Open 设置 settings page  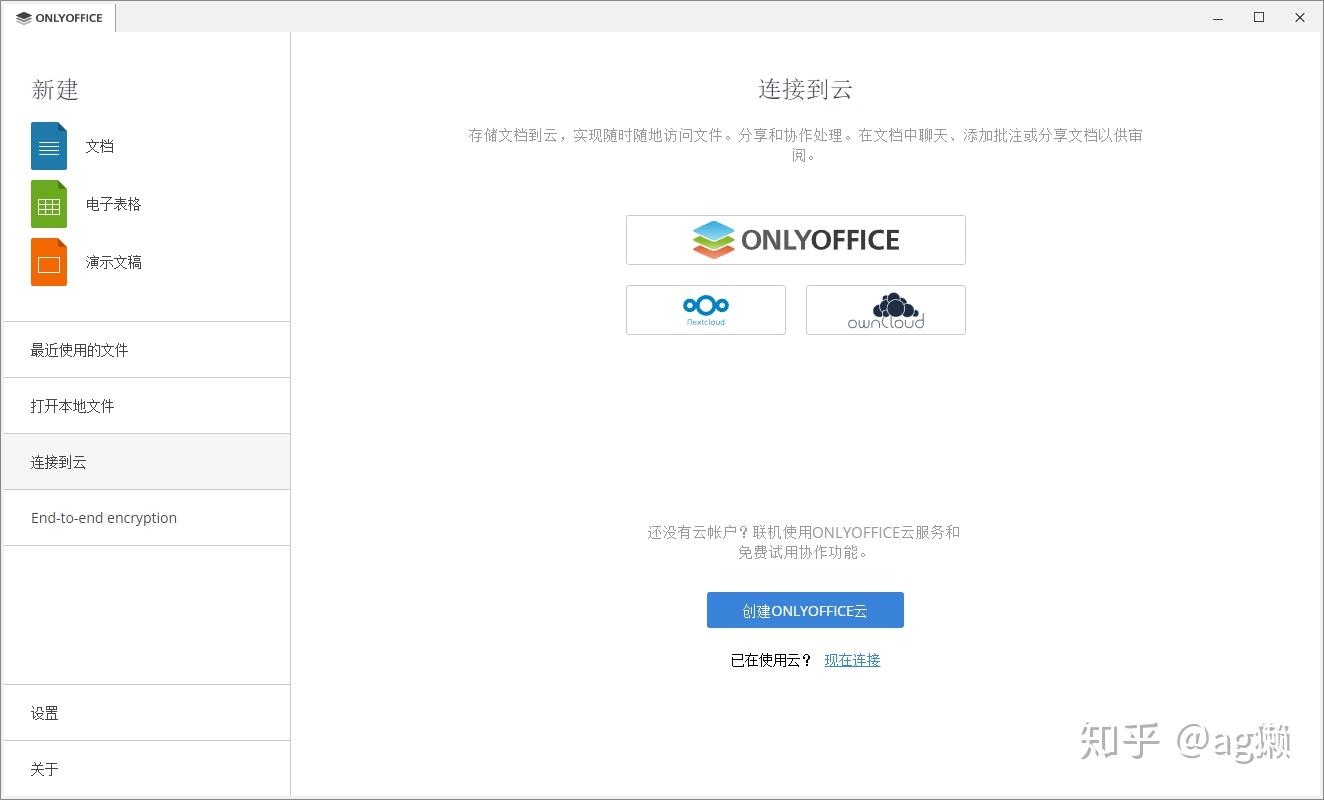[x=147, y=713]
